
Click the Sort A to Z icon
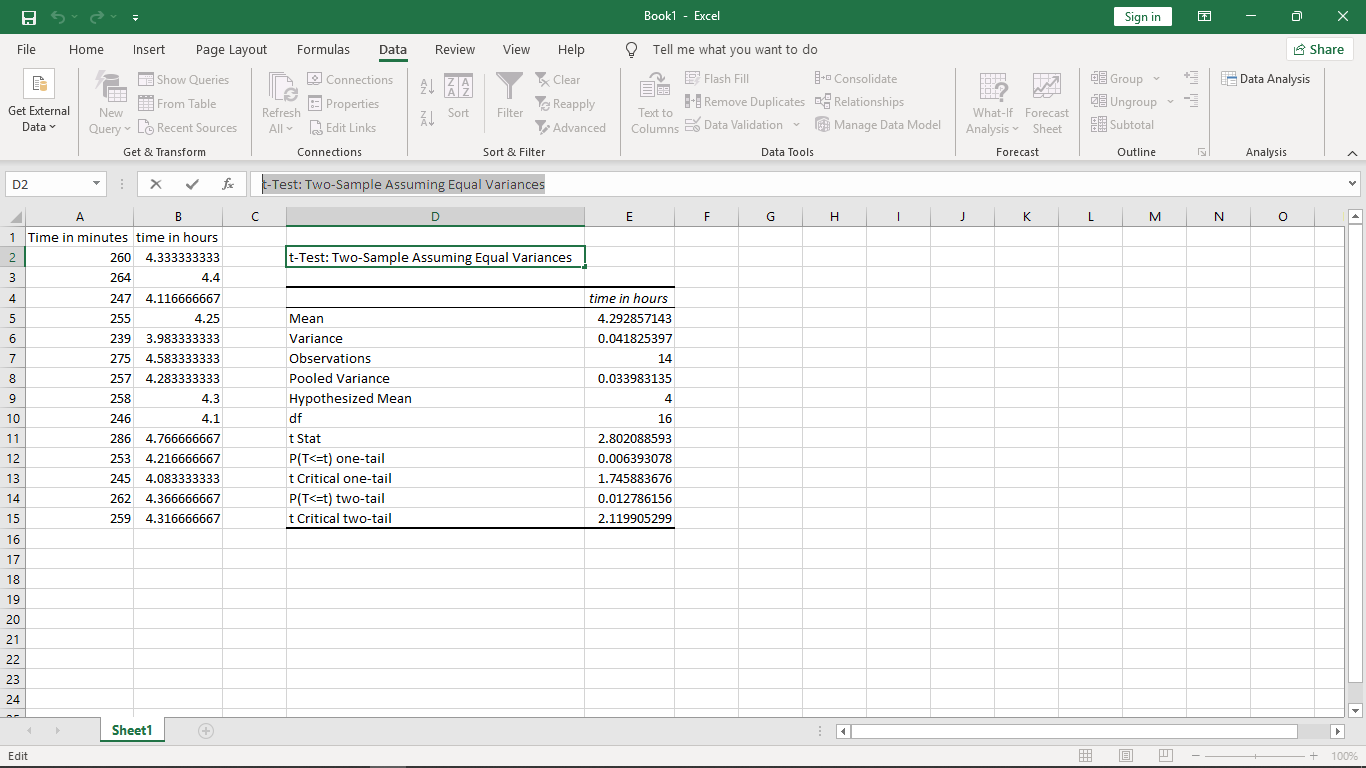click(427, 85)
